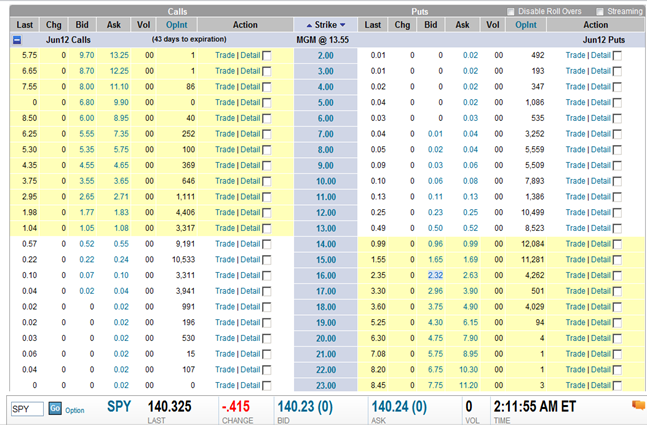The height and width of the screenshot is (425, 647).
Task: Click the puts Chg column header
Action: [x=402, y=25]
